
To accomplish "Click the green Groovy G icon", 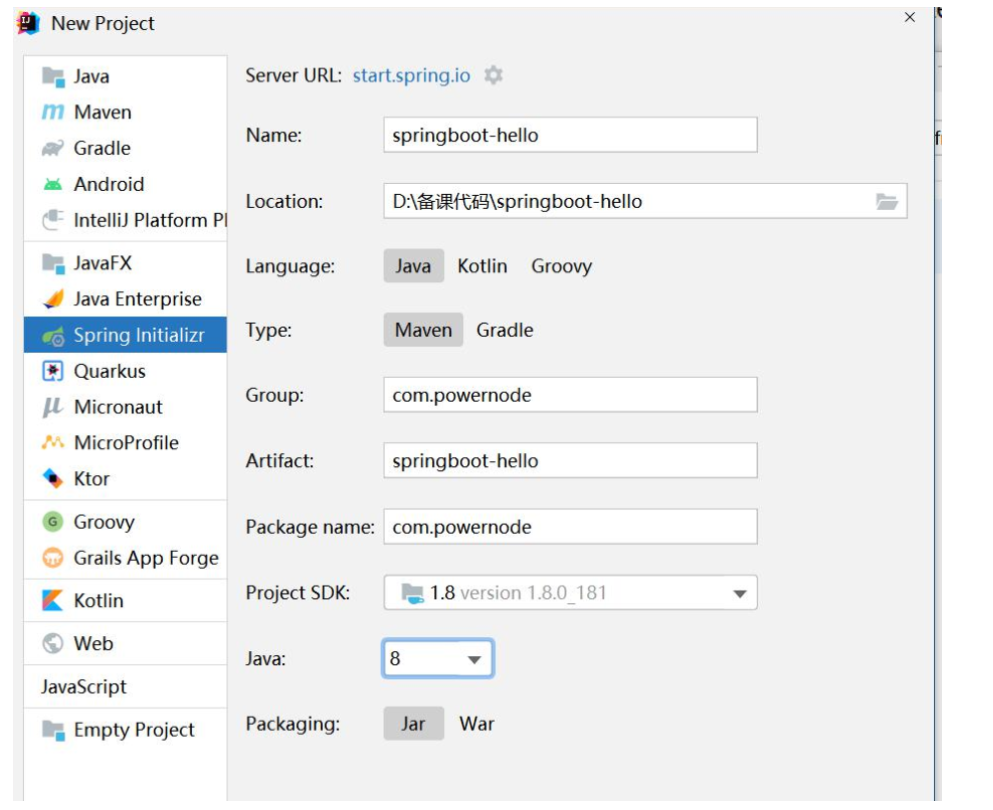I will click(x=53, y=522).
